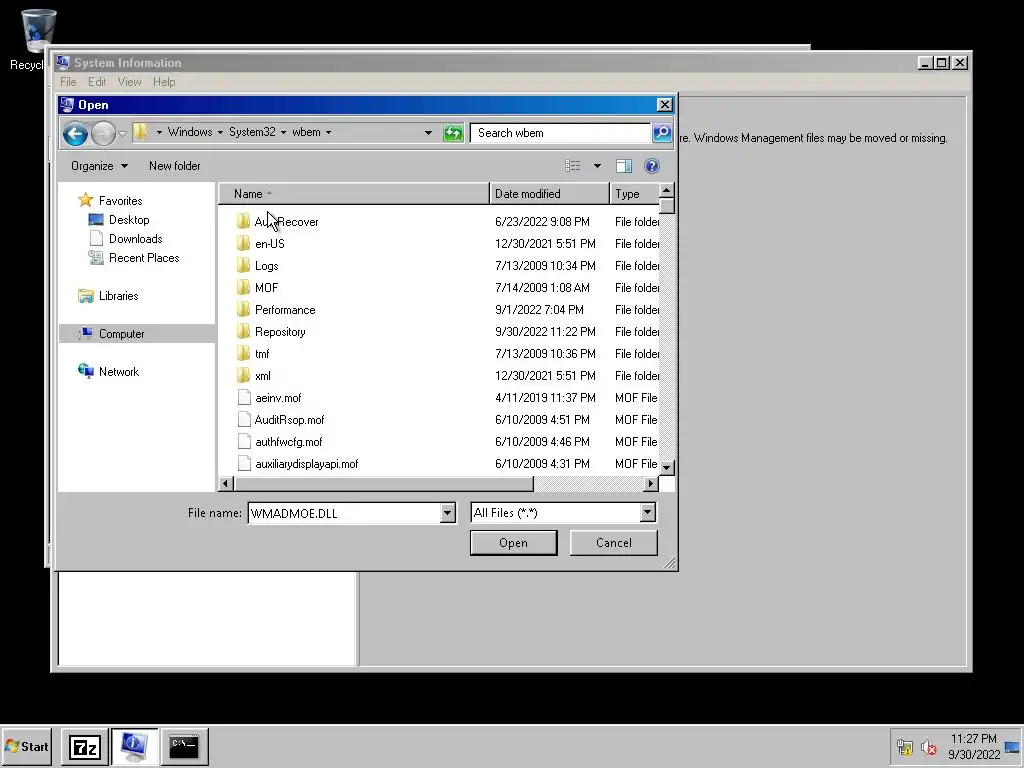Open the All Files (*.*) filter dropdown
This screenshot has height=768, width=1024.
[648, 513]
